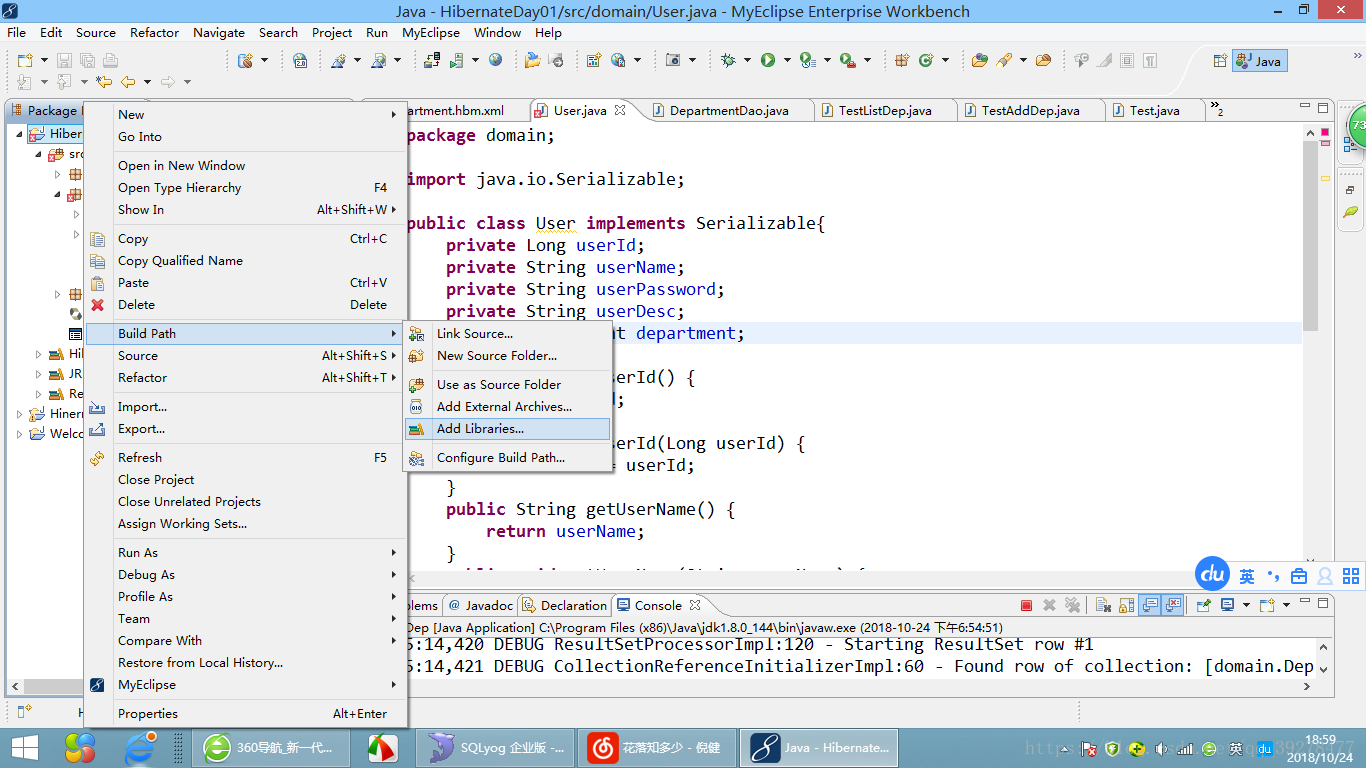Open the Refactor menu in menu bar

[155, 32]
